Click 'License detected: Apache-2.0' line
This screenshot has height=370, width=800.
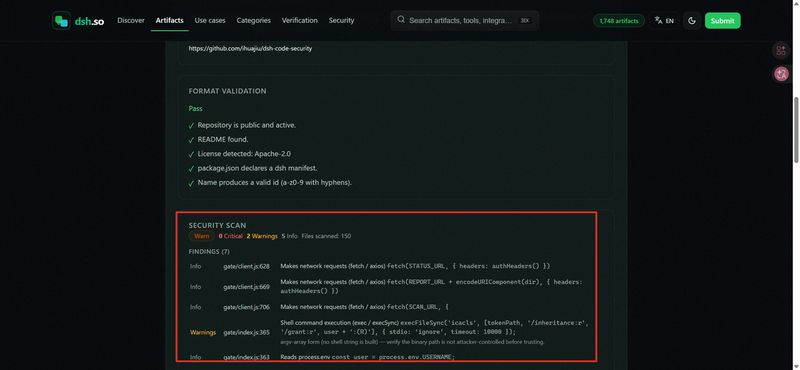tap(240, 154)
